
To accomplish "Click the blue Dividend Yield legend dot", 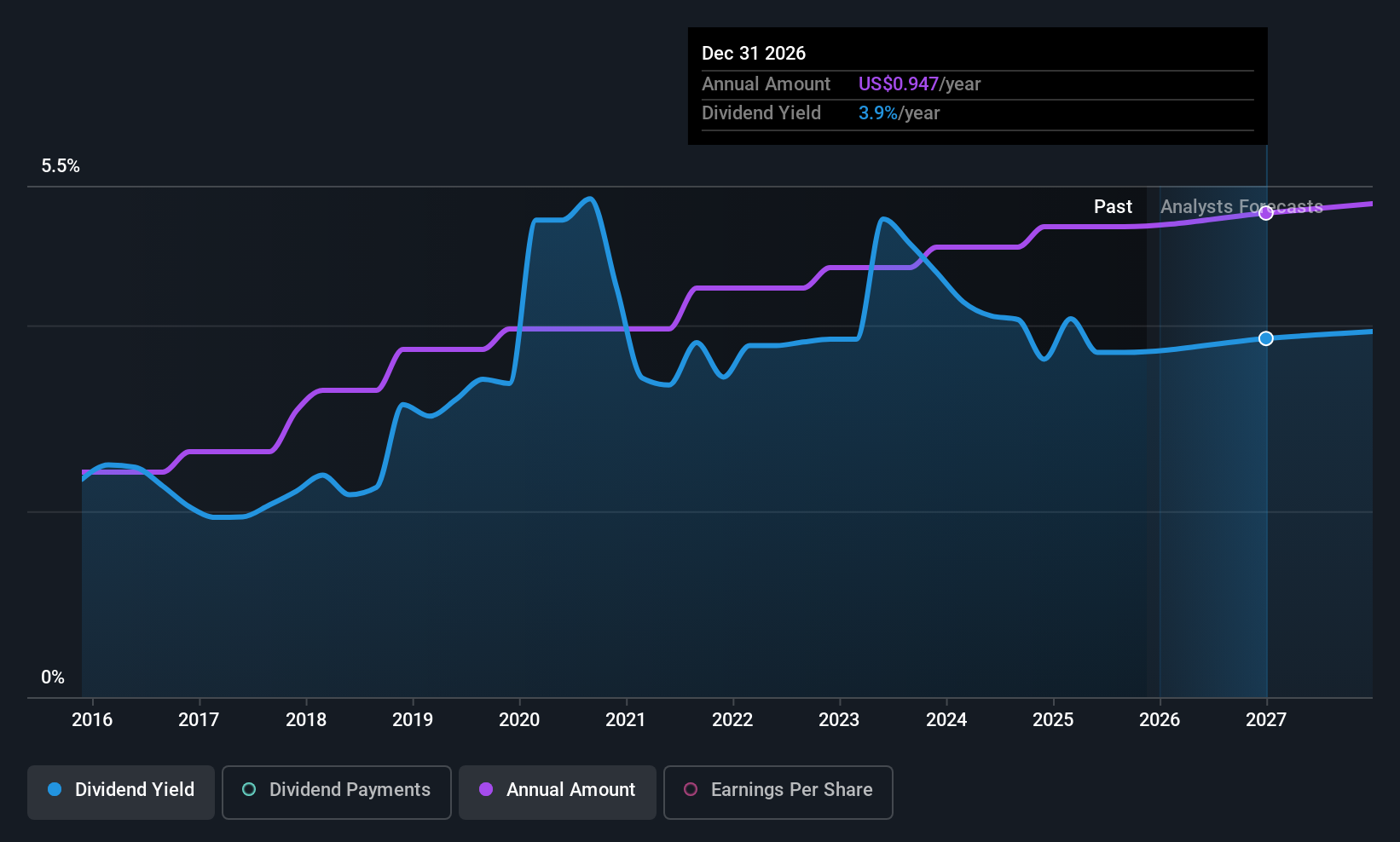I will (55, 790).
